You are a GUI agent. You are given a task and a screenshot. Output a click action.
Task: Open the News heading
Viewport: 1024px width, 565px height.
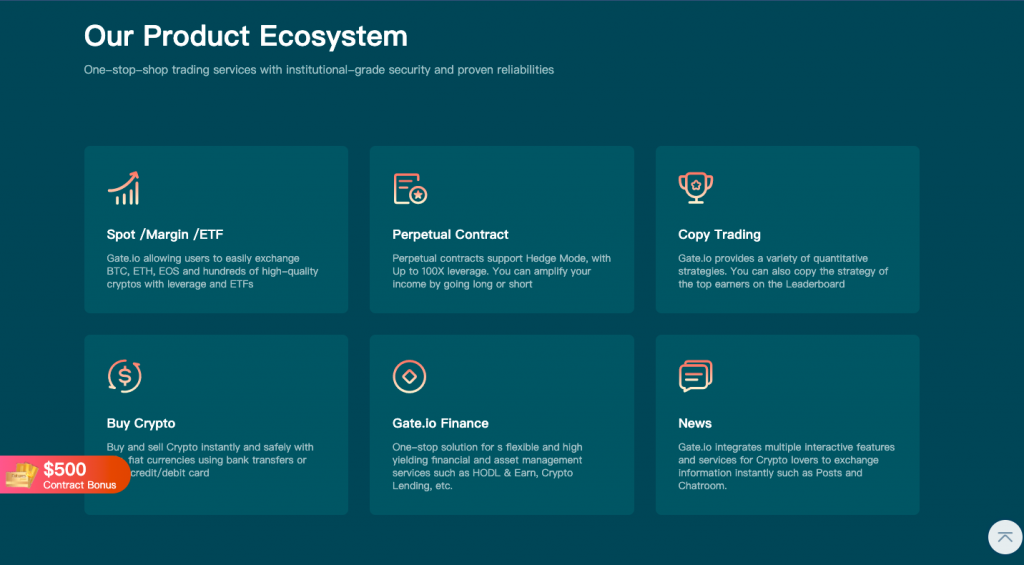pos(695,423)
